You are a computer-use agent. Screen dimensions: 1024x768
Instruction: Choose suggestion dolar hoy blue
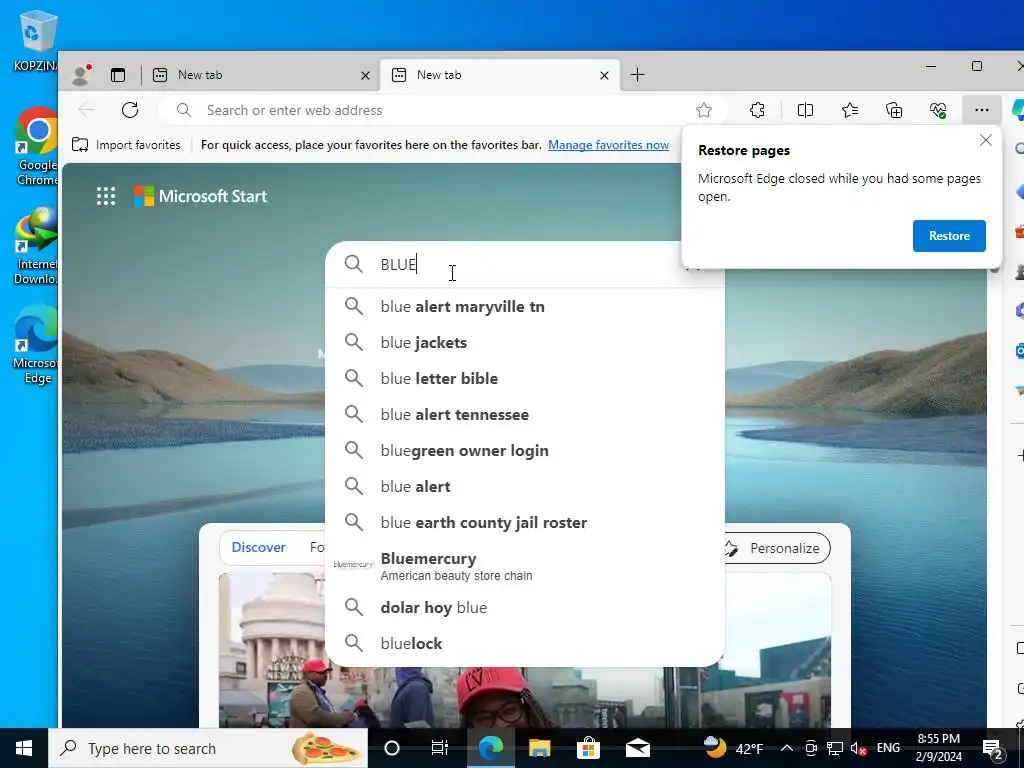coord(524,607)
